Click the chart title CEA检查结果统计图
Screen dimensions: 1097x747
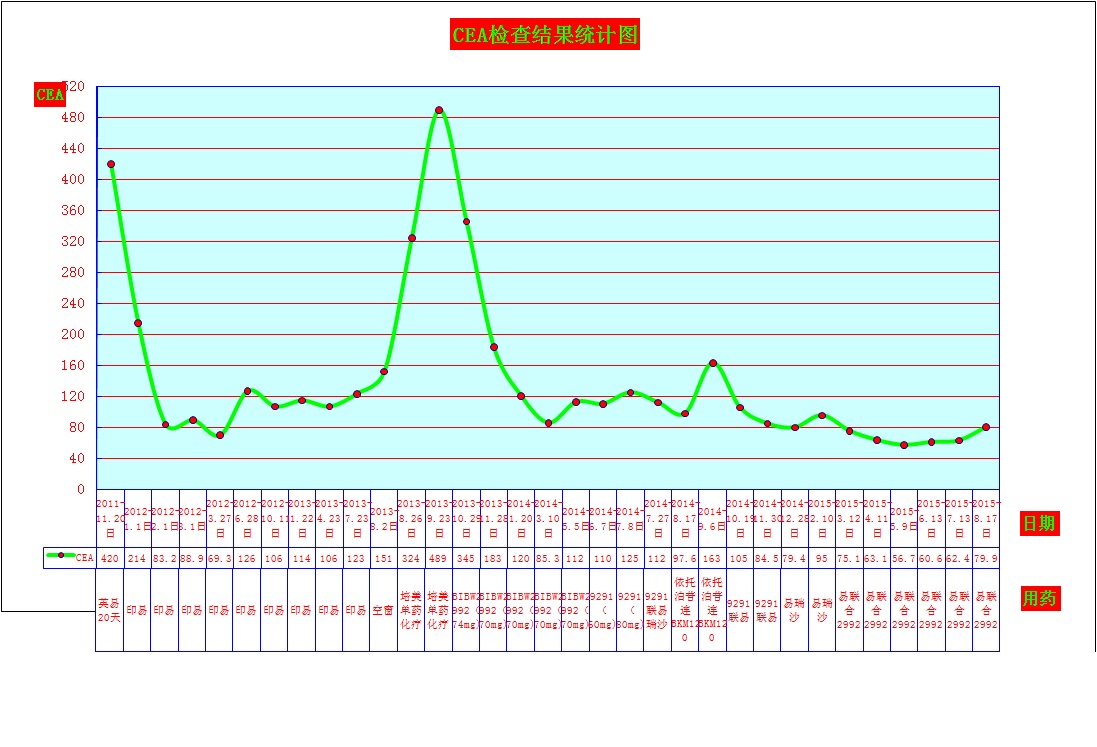(x=544, y=34)
